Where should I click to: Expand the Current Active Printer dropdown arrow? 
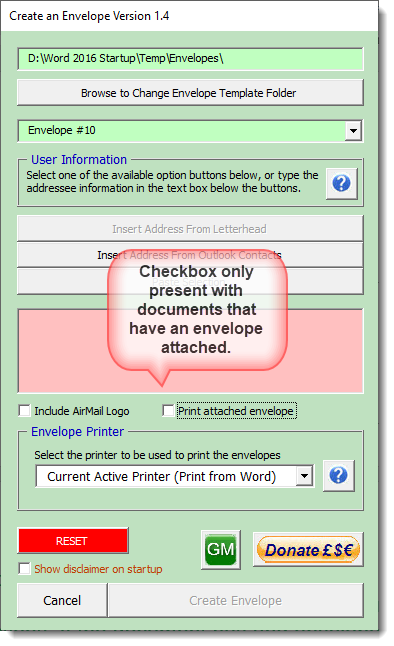(x=304, y=476)
